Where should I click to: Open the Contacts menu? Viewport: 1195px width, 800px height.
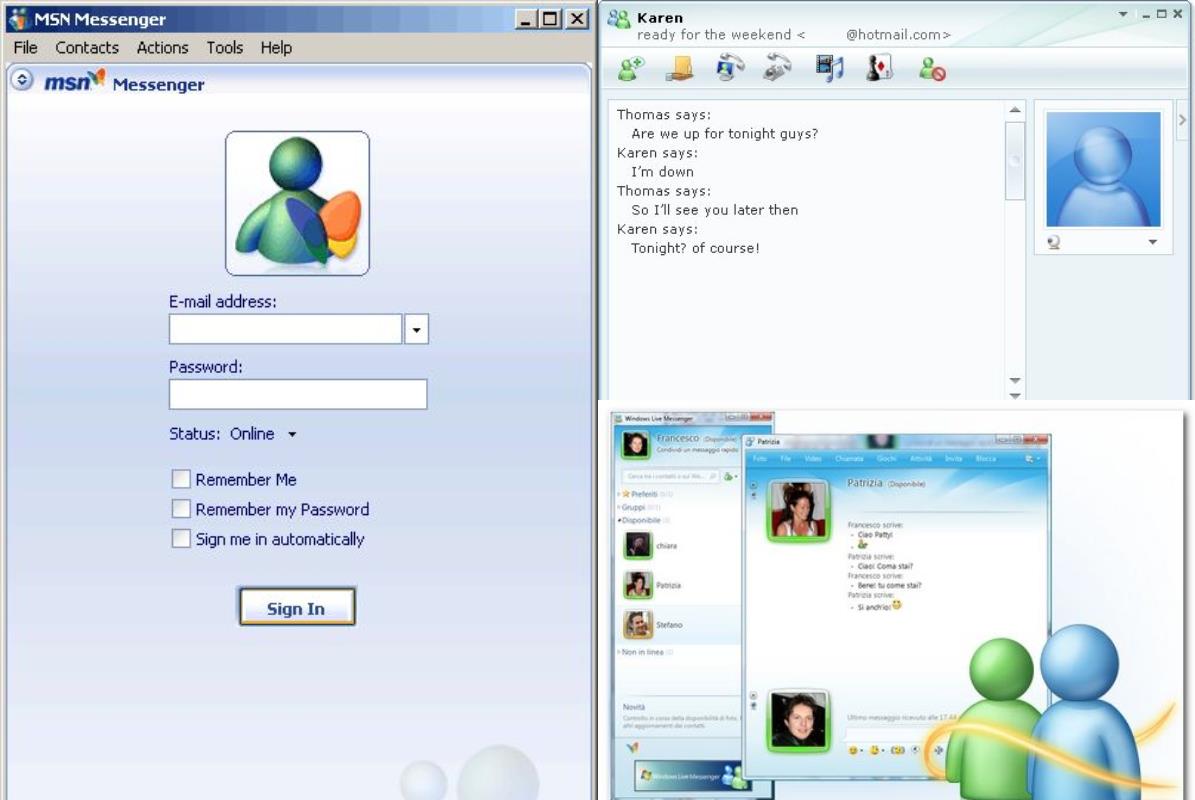[x=86, y=47]
